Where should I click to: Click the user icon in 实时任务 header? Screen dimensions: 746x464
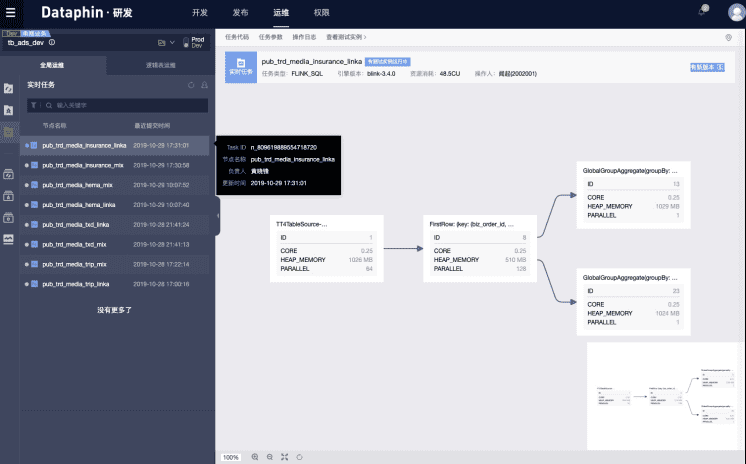click(205, 85)
